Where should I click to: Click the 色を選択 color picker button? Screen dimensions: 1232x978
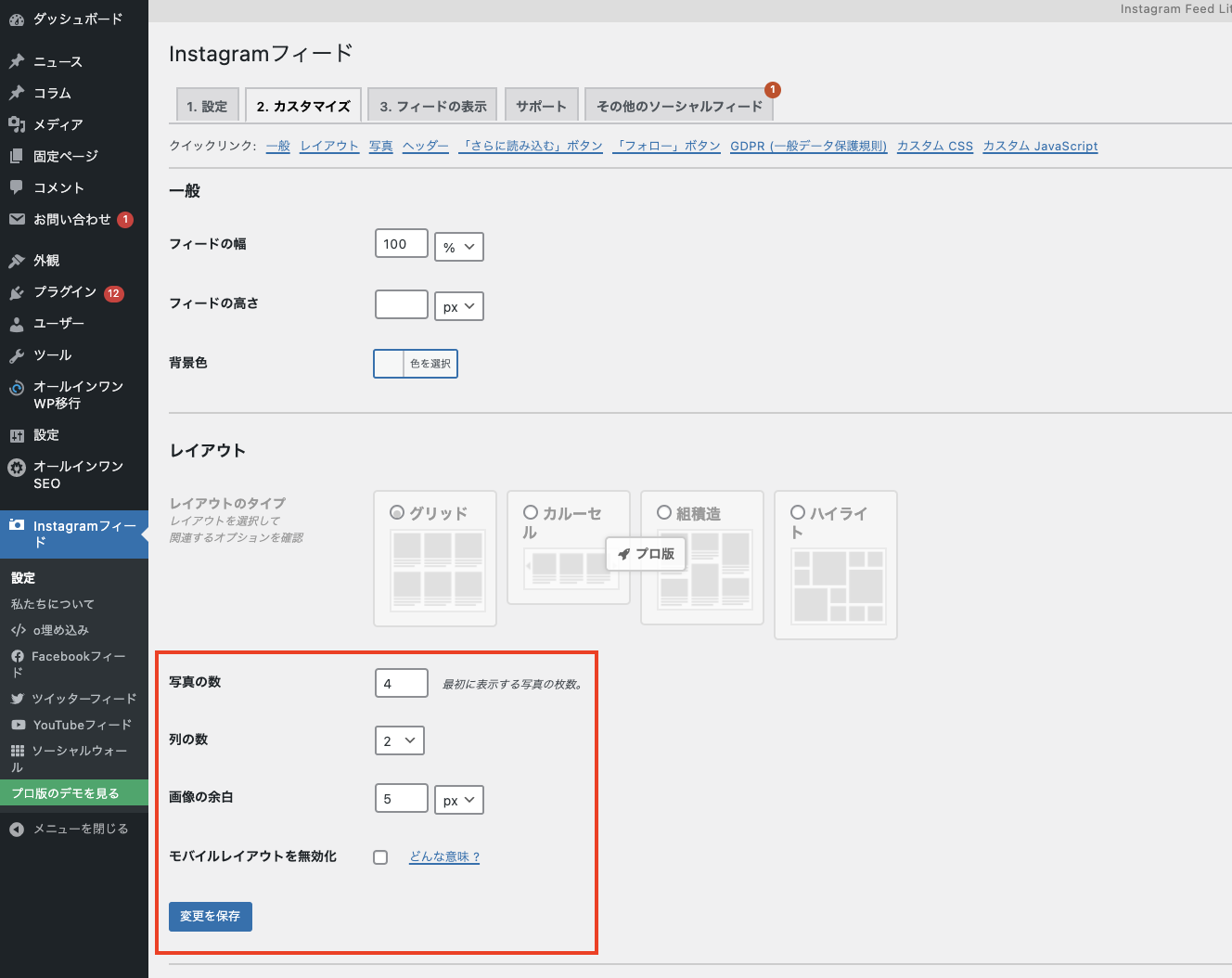coord(430,364)
